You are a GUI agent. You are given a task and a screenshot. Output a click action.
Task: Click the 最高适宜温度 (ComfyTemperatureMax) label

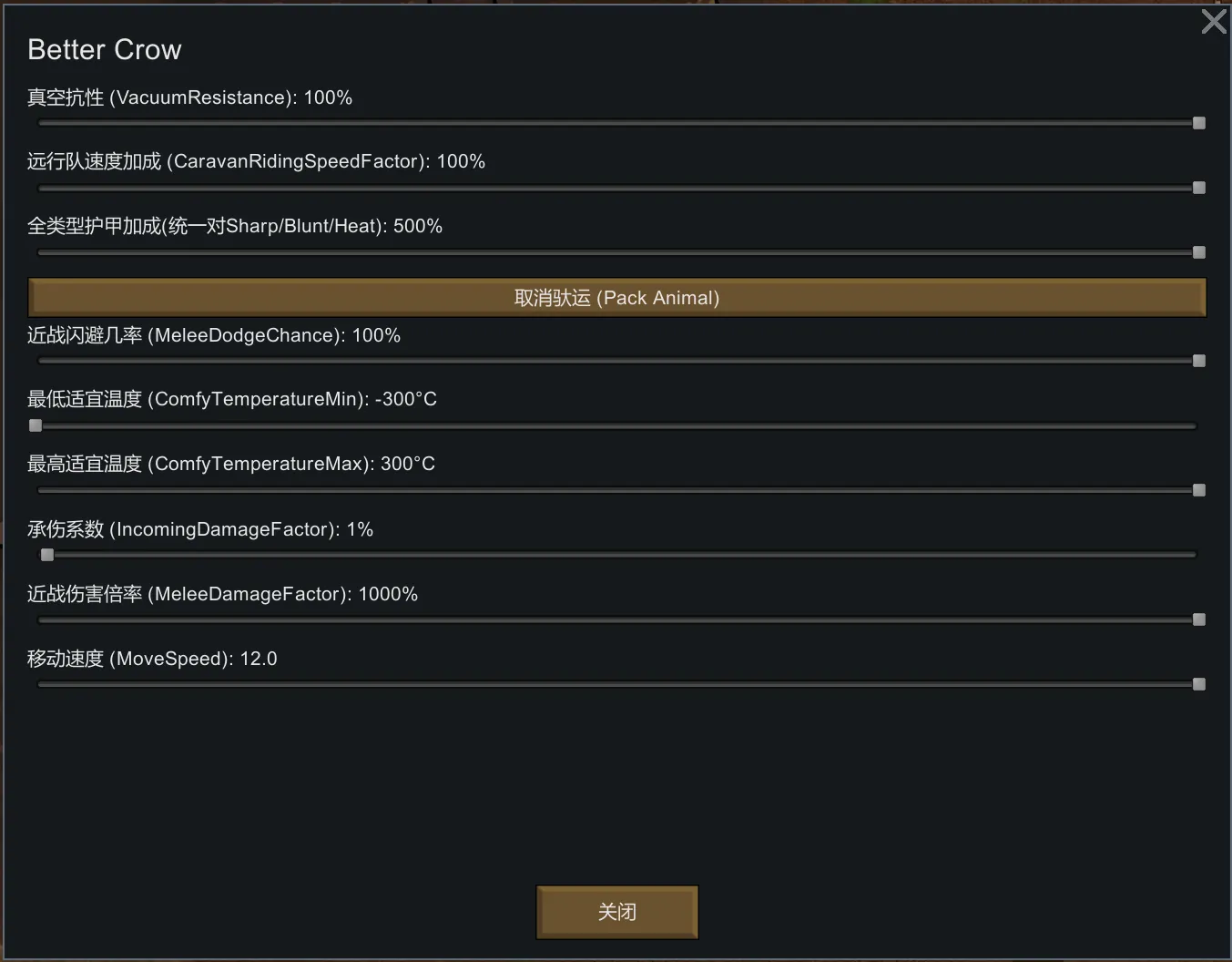coord(231,464)
